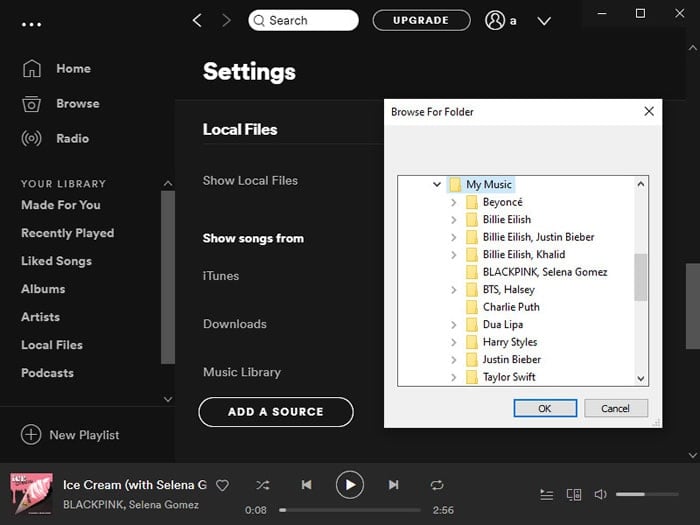Open Artists in library
The image size is (700, 525).
[41, 317]
